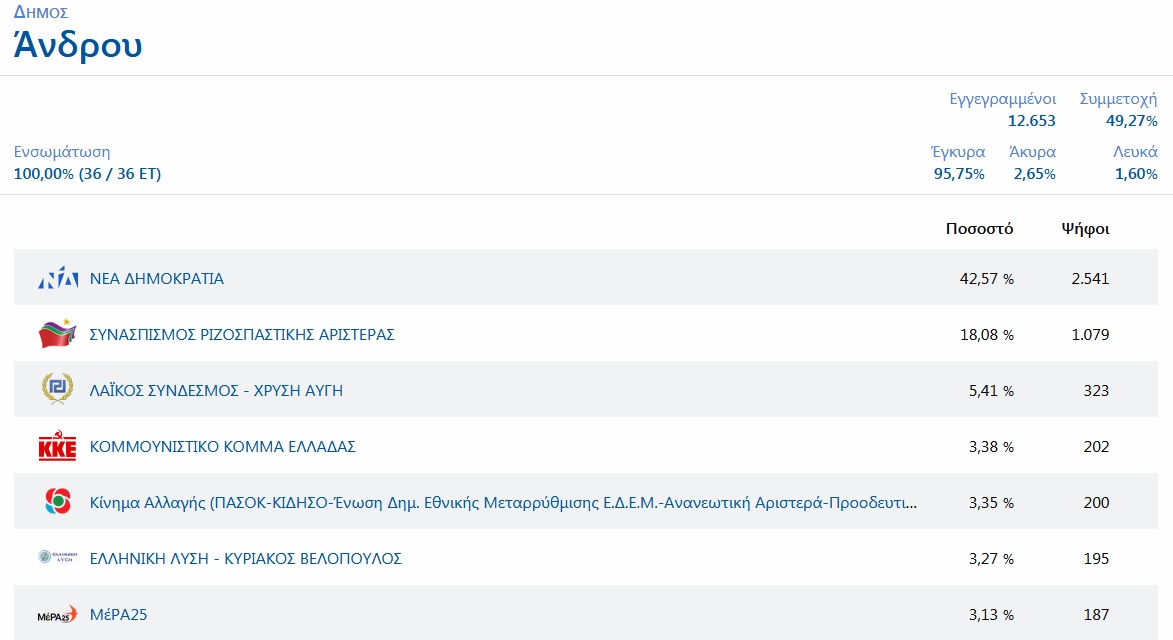Click the Chrysi Avgi wreath emblem
Viewport: 1173px width, 640px height.
coord(57,390)
